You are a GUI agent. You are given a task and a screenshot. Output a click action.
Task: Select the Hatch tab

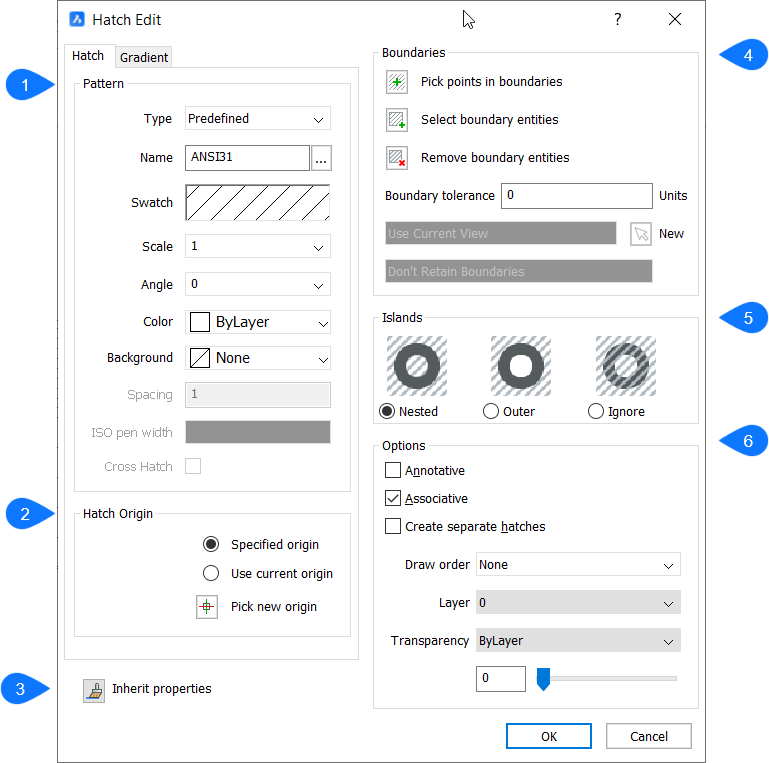88,56
